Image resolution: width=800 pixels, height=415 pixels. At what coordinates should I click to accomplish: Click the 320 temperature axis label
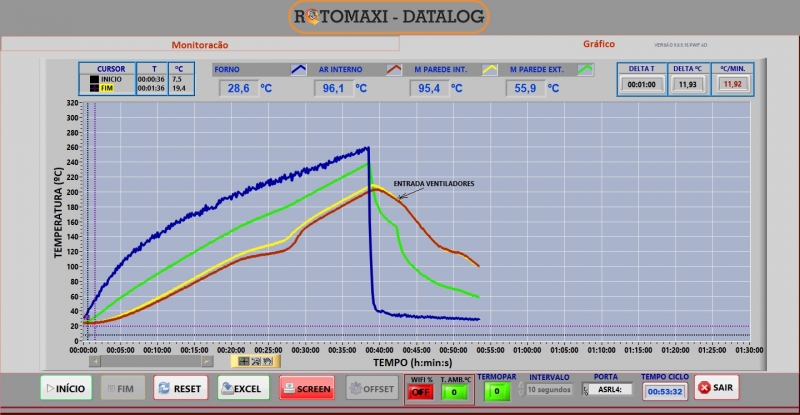[x=72, y=103]
